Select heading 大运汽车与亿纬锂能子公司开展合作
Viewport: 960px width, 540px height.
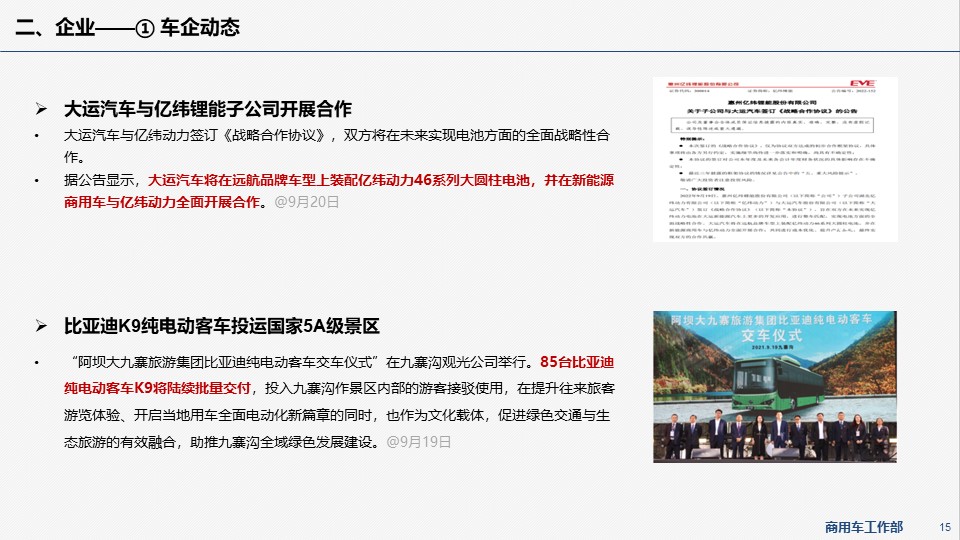tap(208, 109)
